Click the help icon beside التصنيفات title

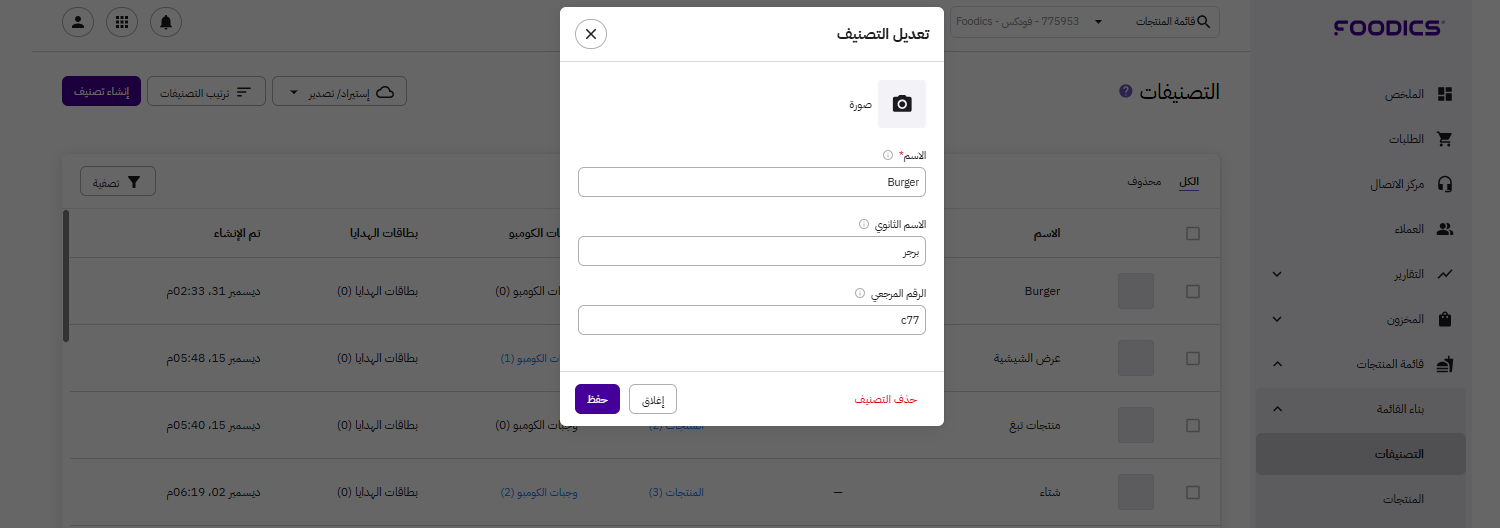point(1126,91)
